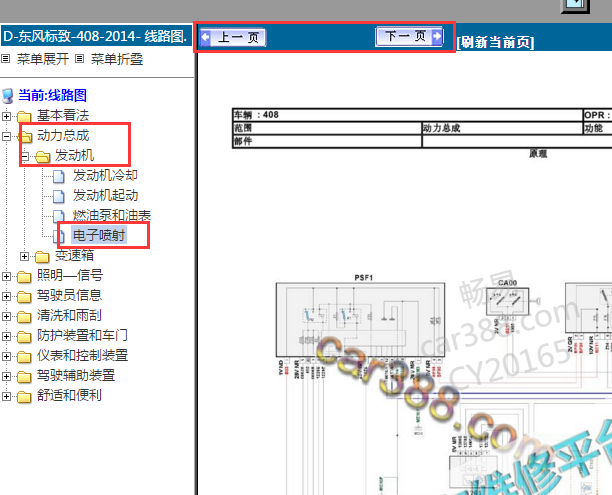Click the 菜单折叠 list icon
Screen dimensions: 612x495
79,59
